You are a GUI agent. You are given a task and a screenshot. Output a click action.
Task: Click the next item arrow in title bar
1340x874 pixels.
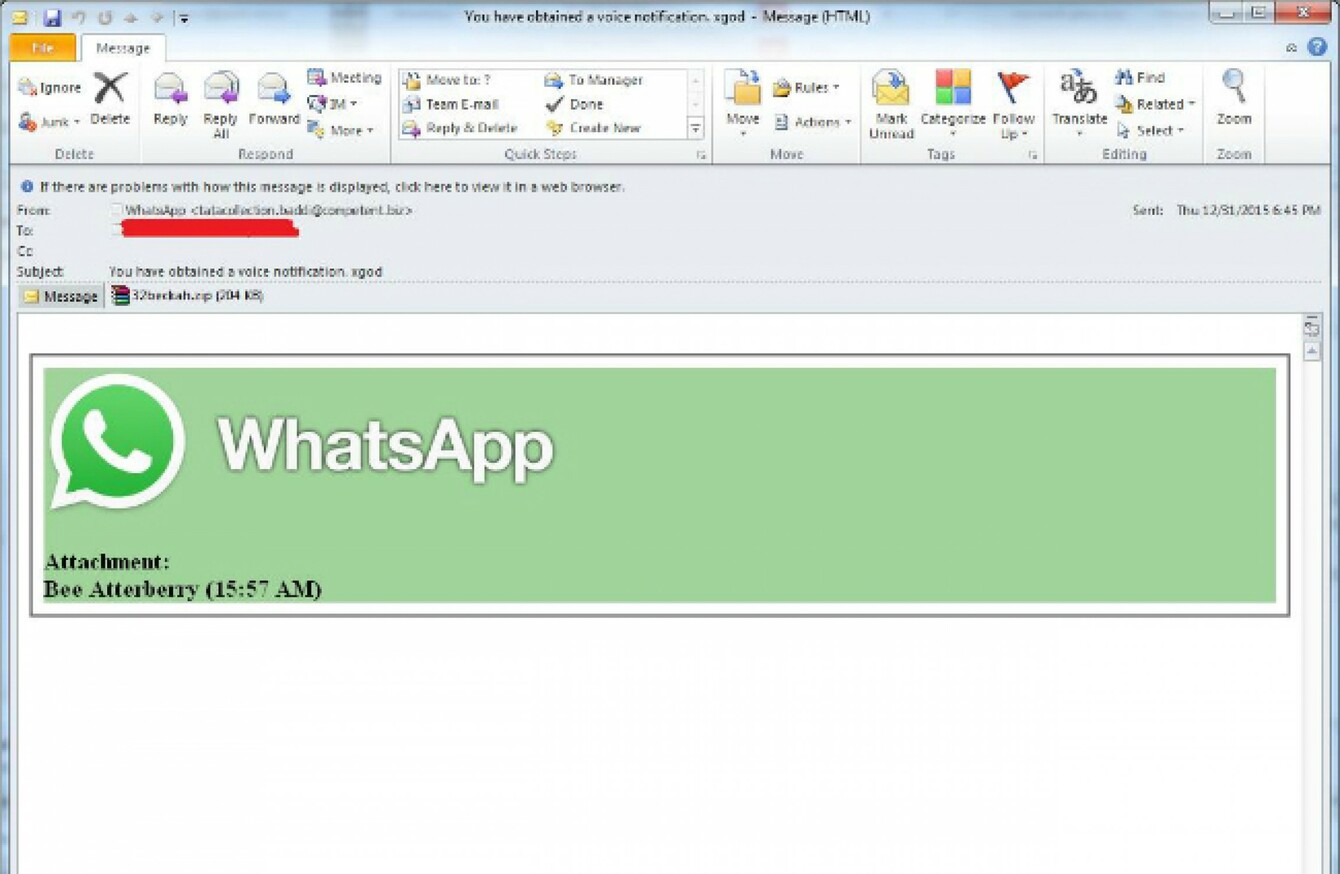157,17
